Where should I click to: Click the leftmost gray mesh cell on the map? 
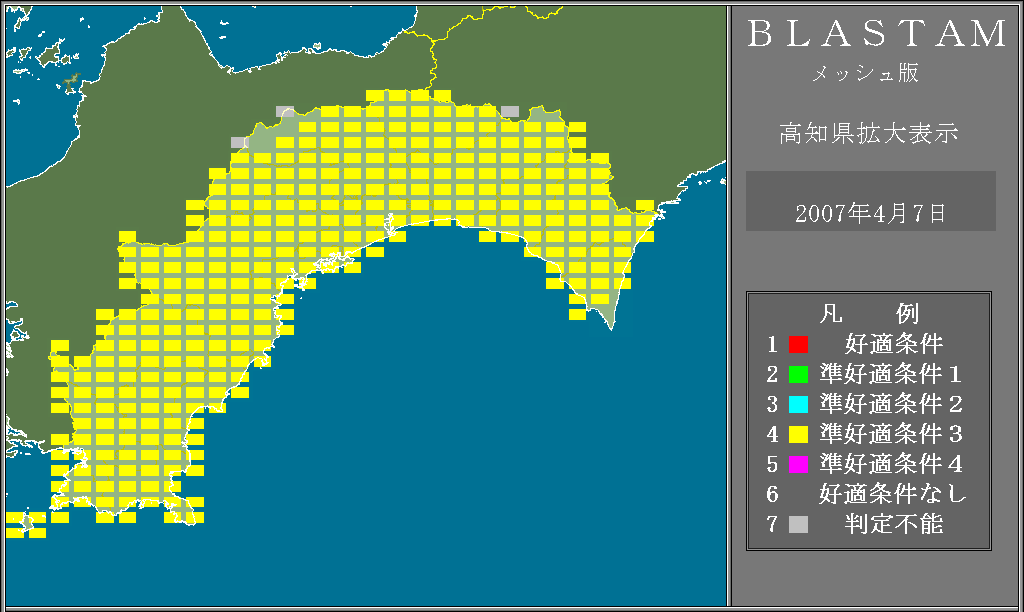click(238, 143)
